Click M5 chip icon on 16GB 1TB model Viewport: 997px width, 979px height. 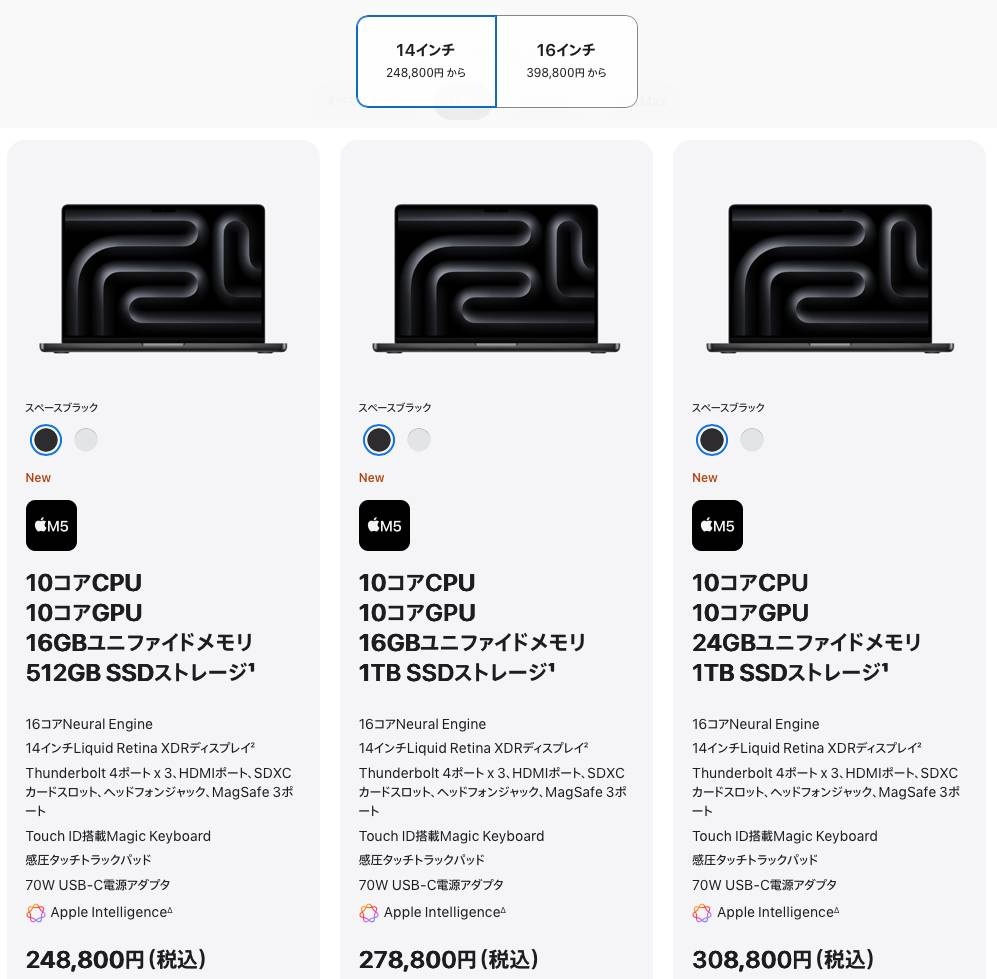(385, 525)
